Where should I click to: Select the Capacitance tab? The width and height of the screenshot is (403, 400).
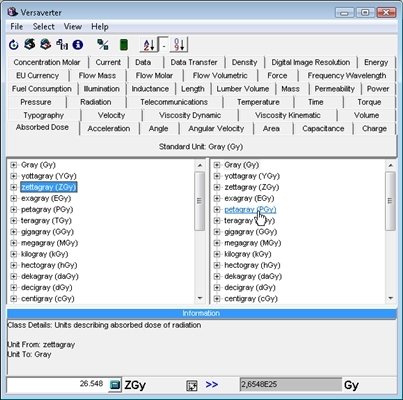323,129
